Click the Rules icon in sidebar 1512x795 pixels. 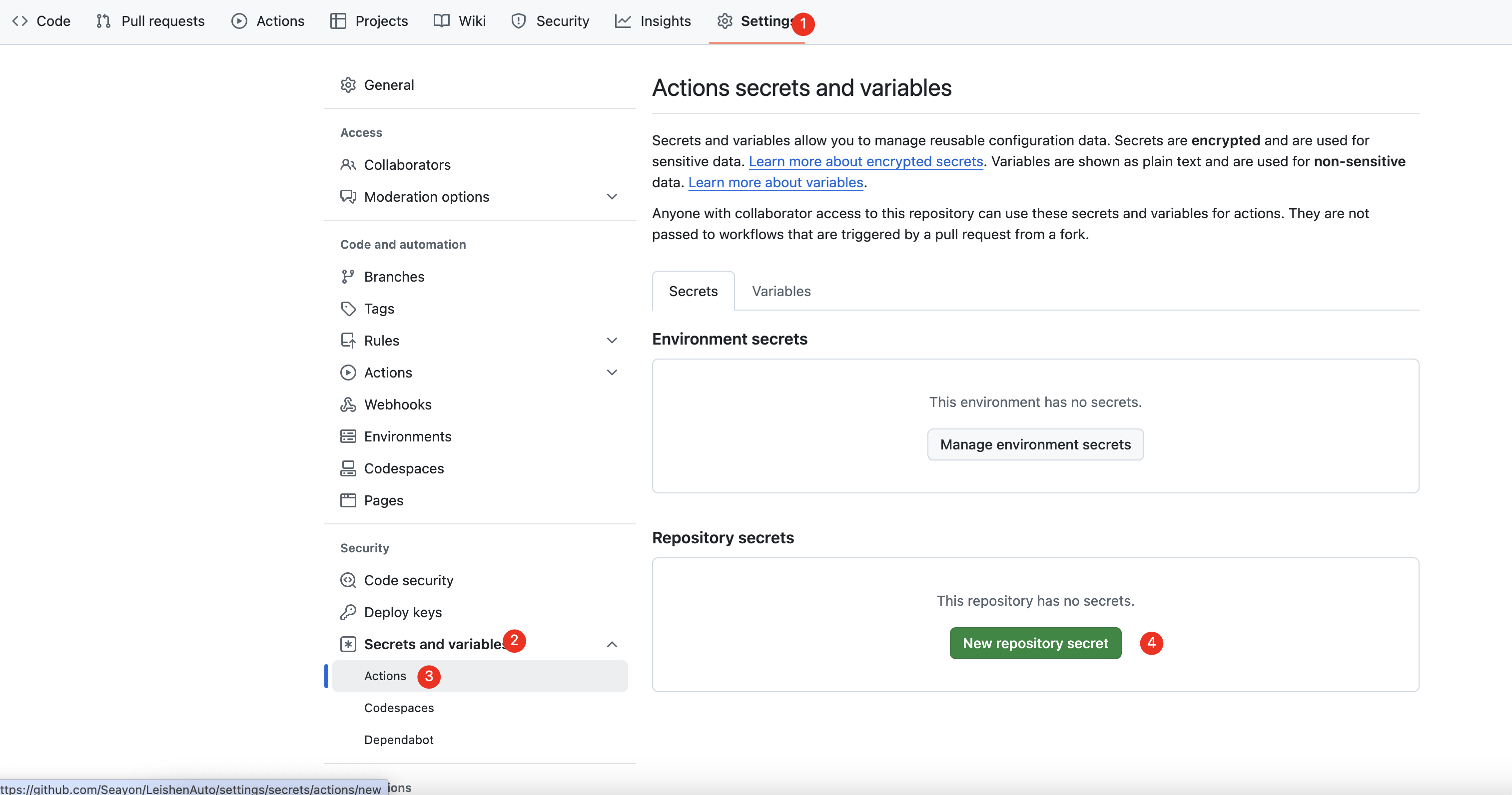348,340
